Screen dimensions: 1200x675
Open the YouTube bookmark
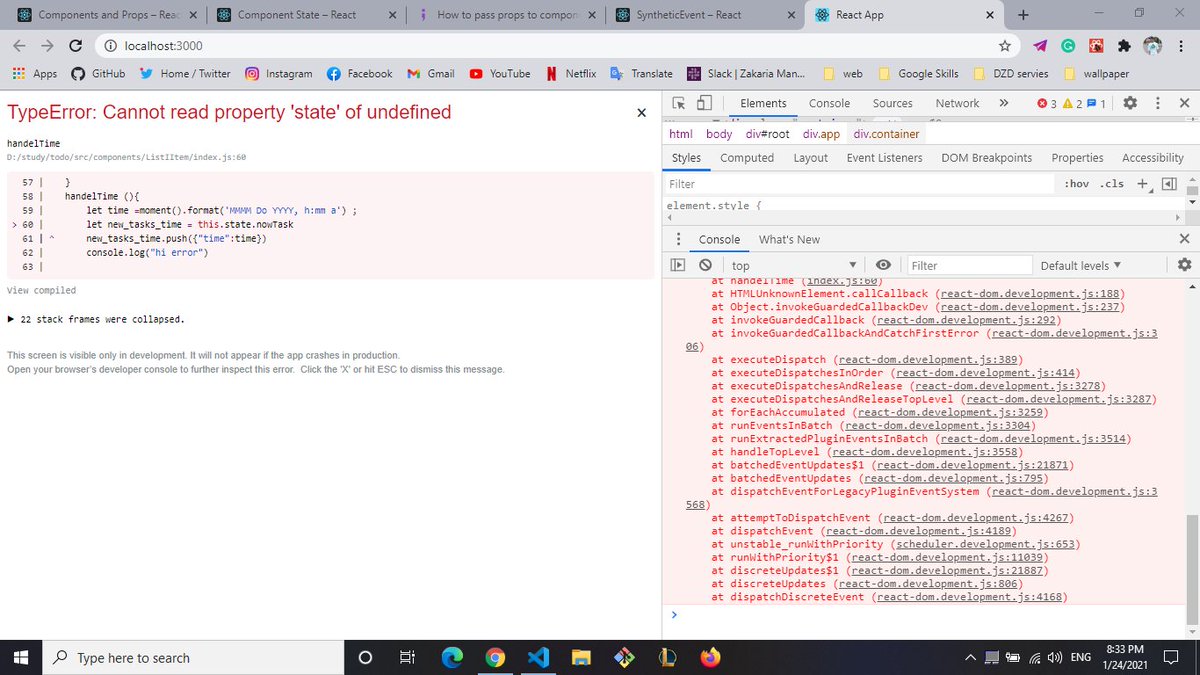pos(500,74)
